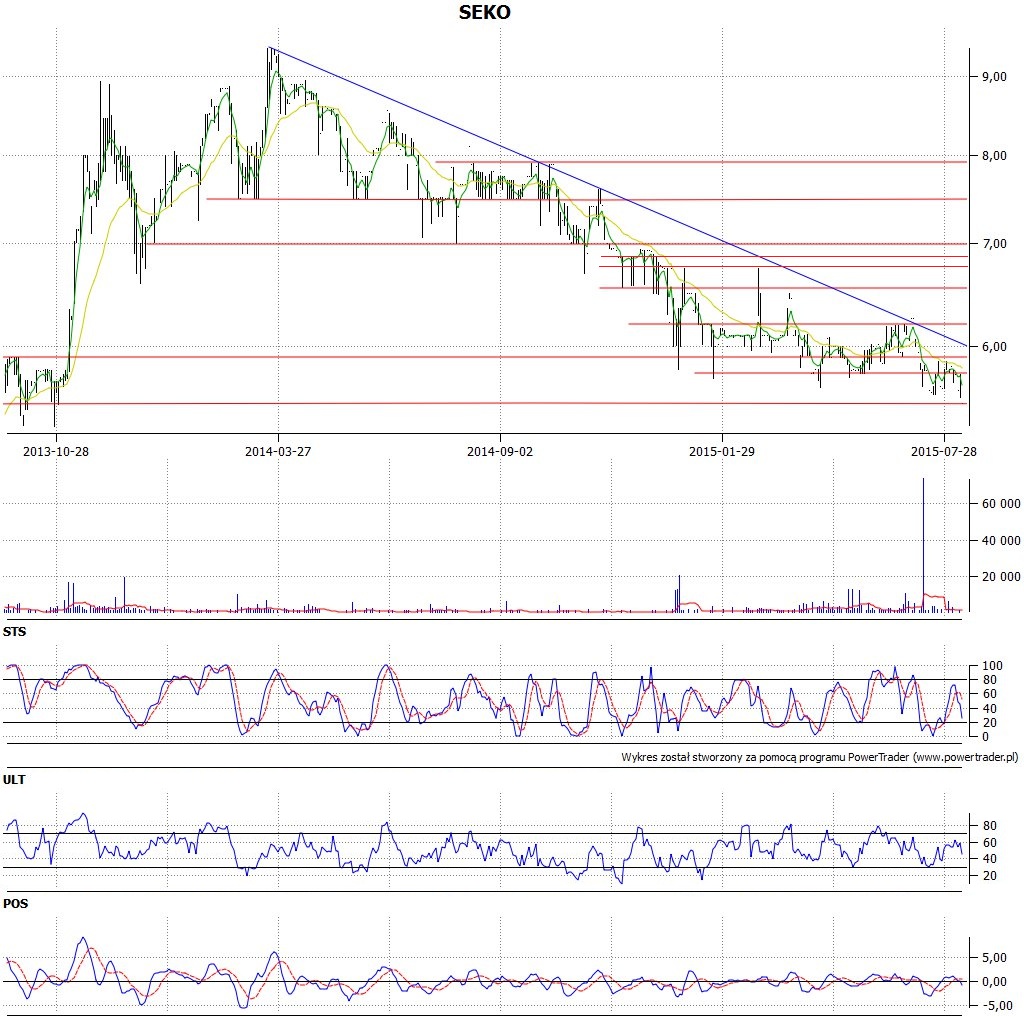Select the 2014-09-02 date label

(500, 451)
